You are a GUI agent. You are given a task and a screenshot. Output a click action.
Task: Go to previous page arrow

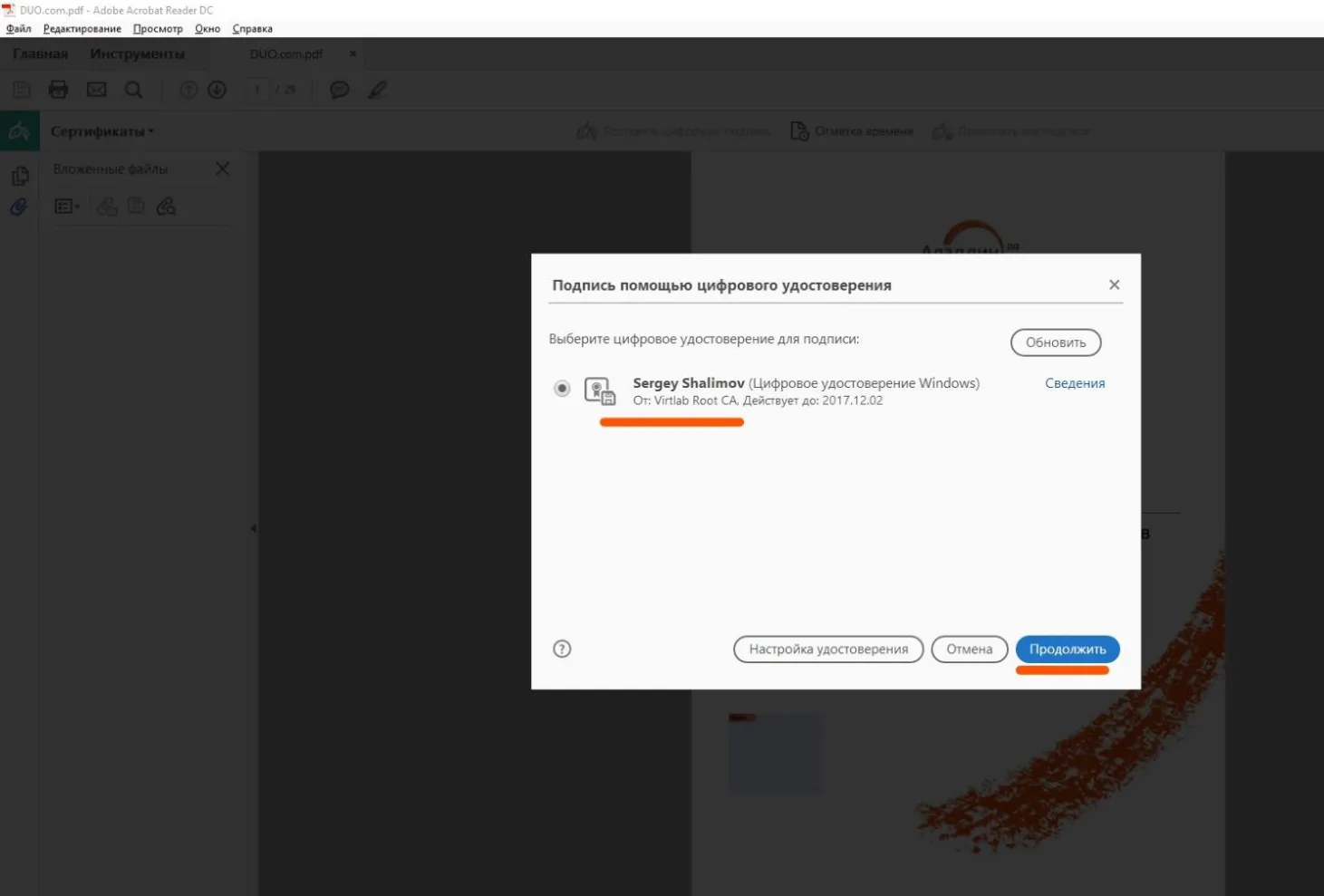[x=188, y=90]
